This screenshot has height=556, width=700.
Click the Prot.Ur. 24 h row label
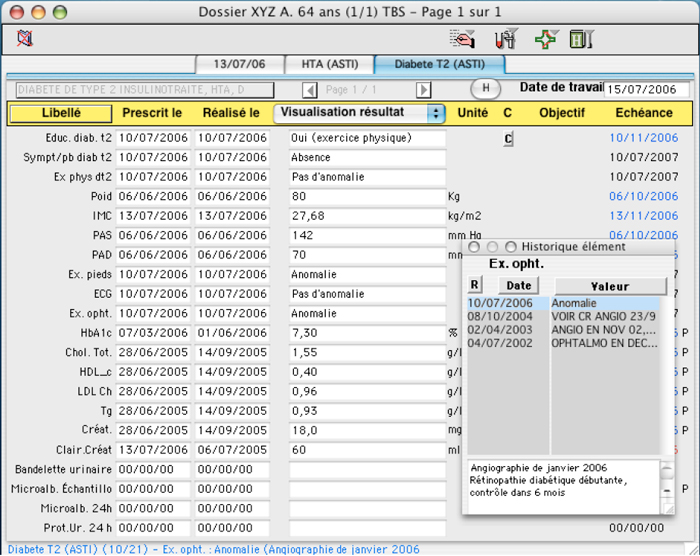point(78,528)
